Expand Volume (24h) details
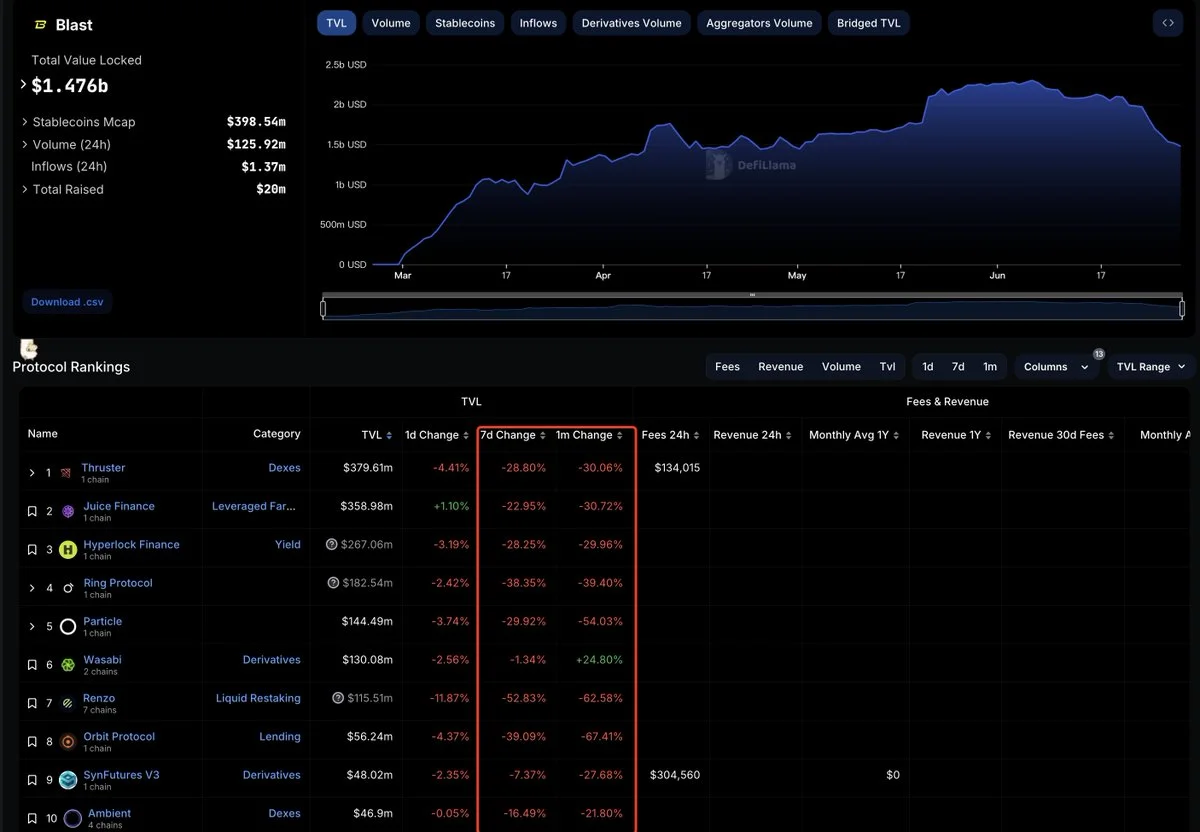The image size is (1200, 832). tap(24, 145)
